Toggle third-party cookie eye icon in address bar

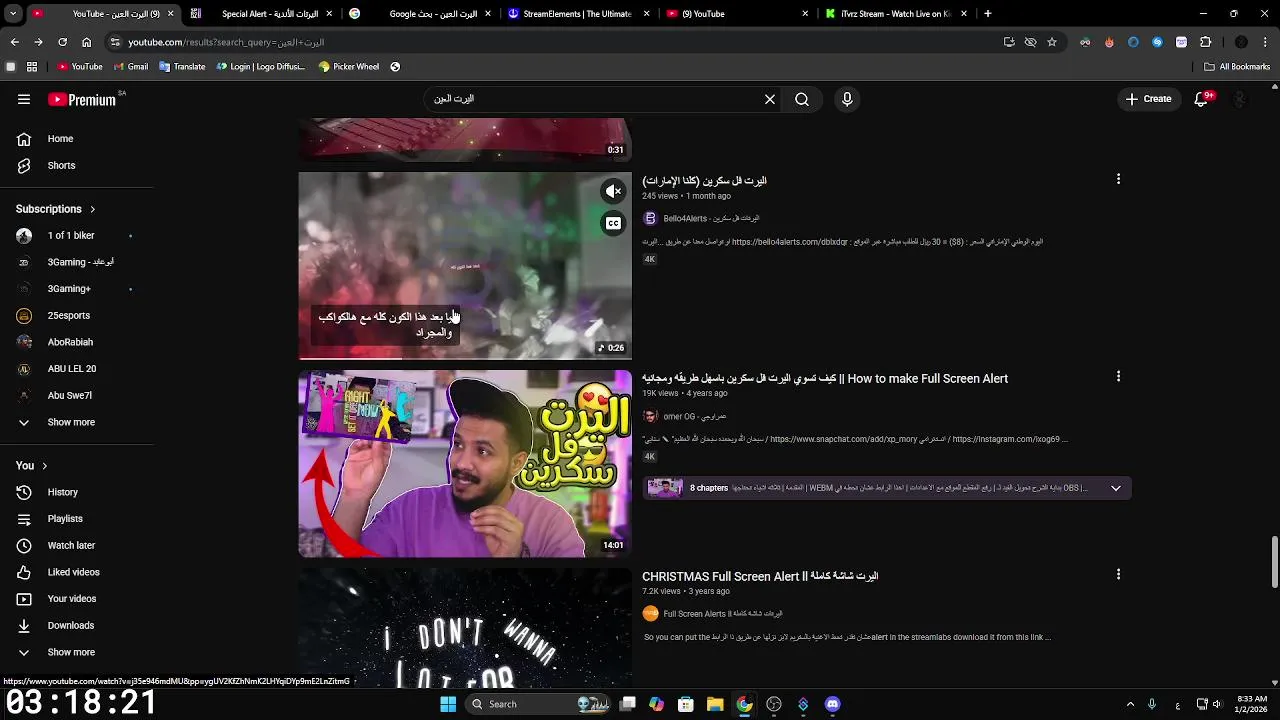point(1030,42)
